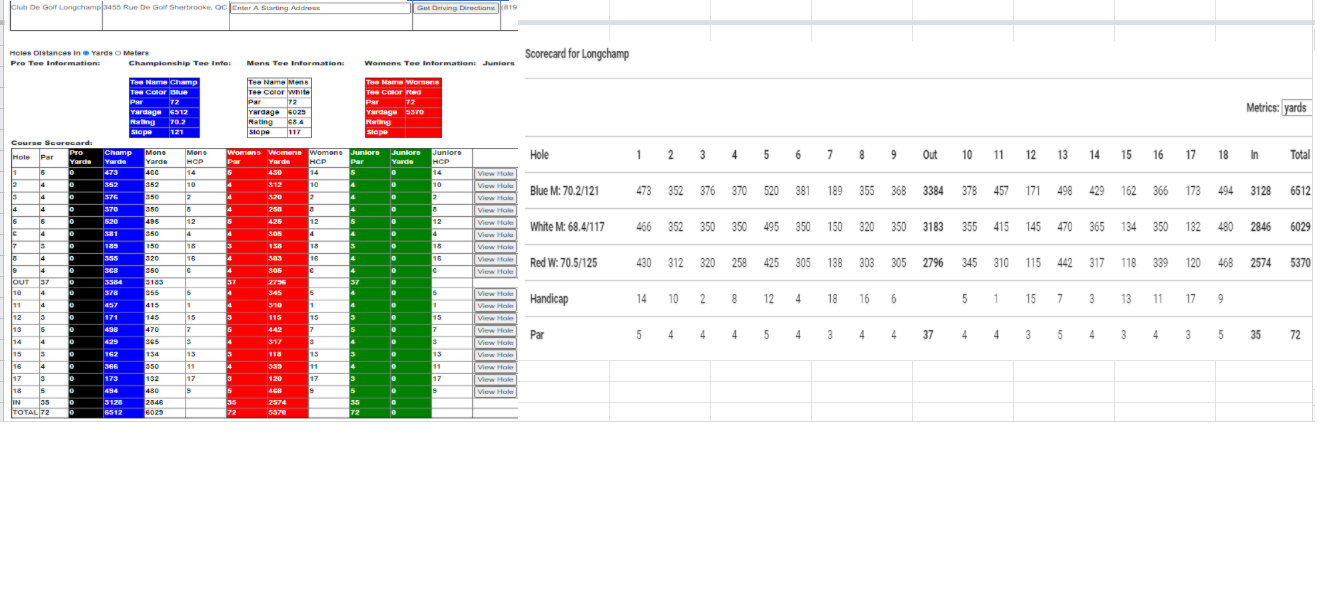This screenshot has width=1338, height=594.
Task: Click the Handicap row label
Action: pos(550,299)
